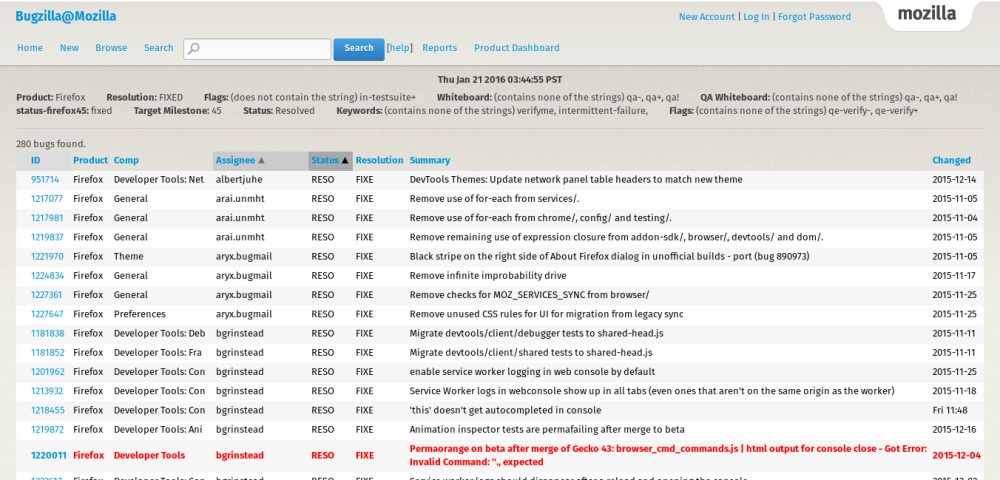Open the New bug link
This screenshot has width=1000, height=480.
click(x=69, y=48)
